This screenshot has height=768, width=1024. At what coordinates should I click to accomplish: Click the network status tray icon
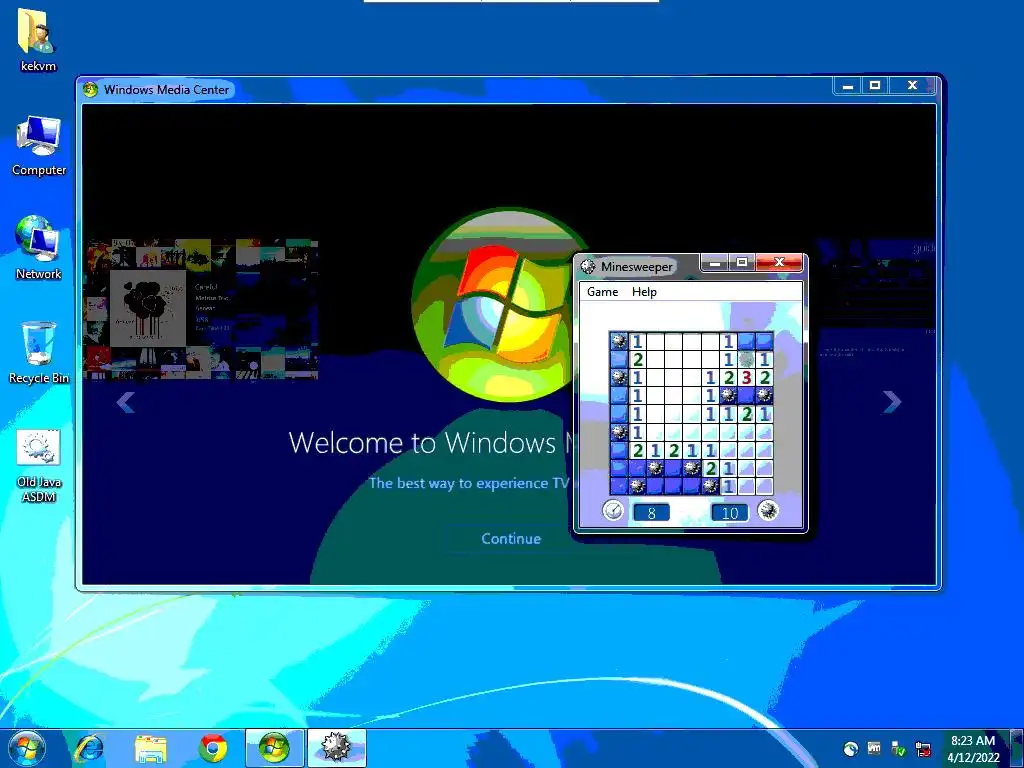[923, 749]
